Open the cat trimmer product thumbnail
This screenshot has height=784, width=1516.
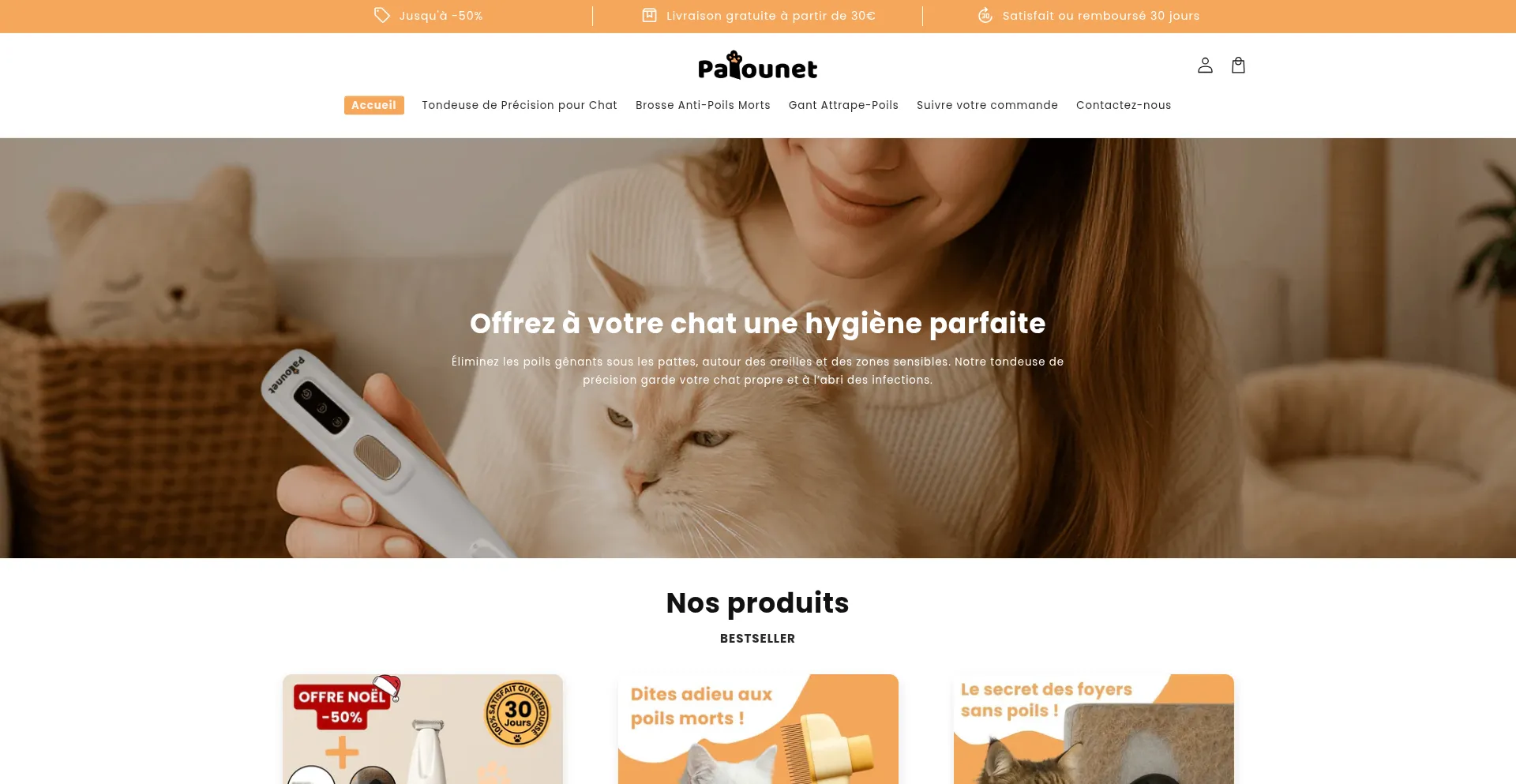(422, 729)
